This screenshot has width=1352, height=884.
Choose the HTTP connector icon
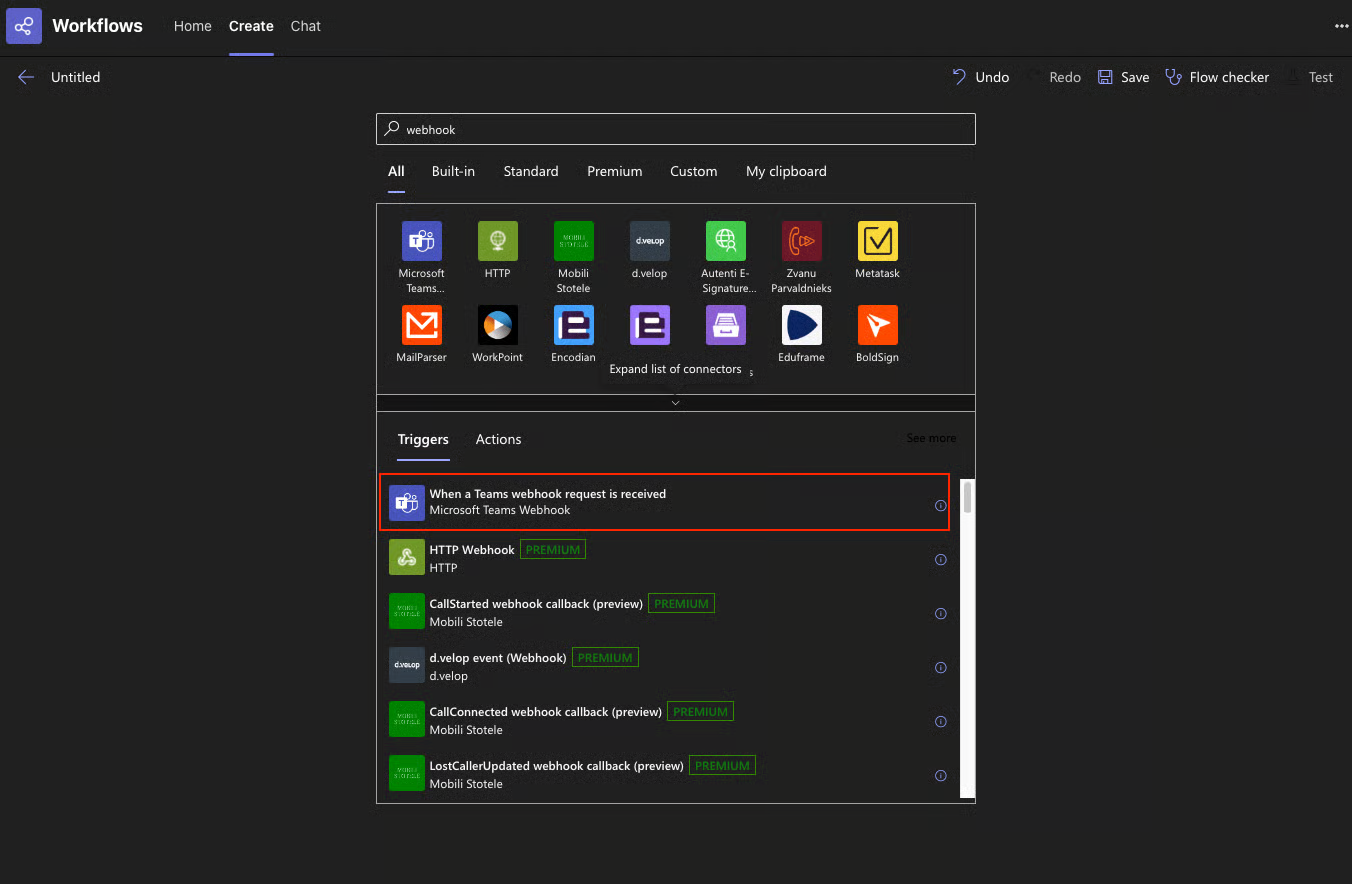tap(497, 241)
